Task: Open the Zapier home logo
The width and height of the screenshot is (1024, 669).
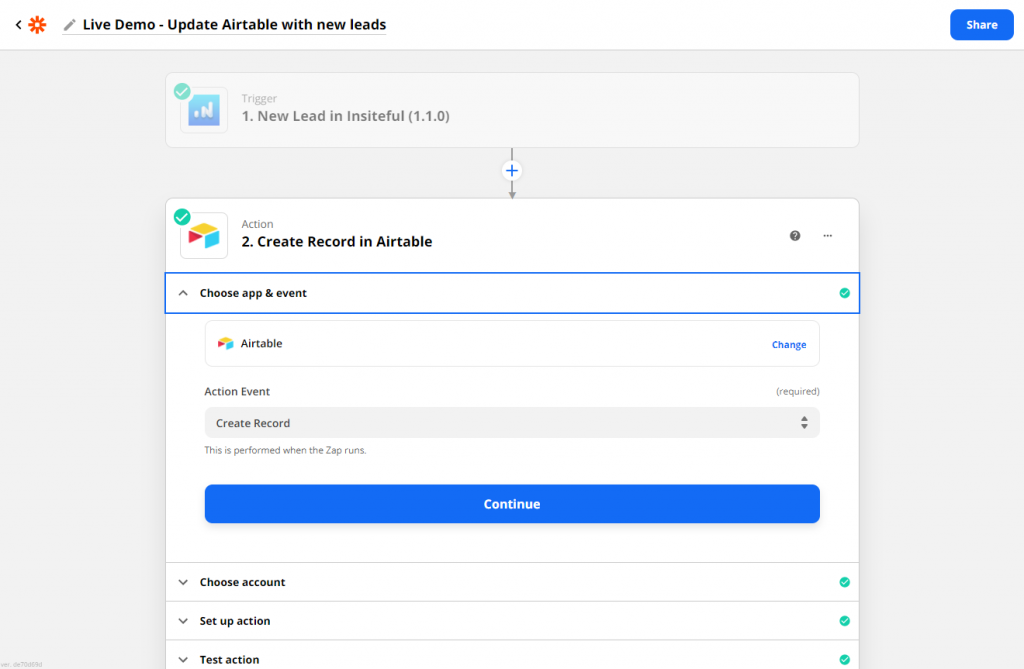Action: [37, 25]
